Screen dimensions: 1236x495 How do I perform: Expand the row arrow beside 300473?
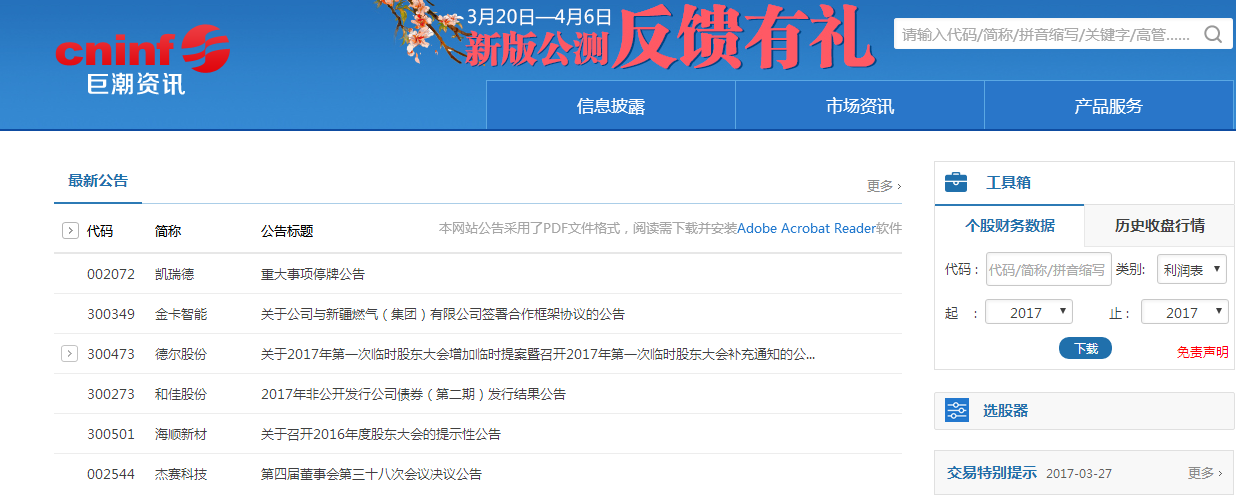pyautogui.click(x=70, y=353)
